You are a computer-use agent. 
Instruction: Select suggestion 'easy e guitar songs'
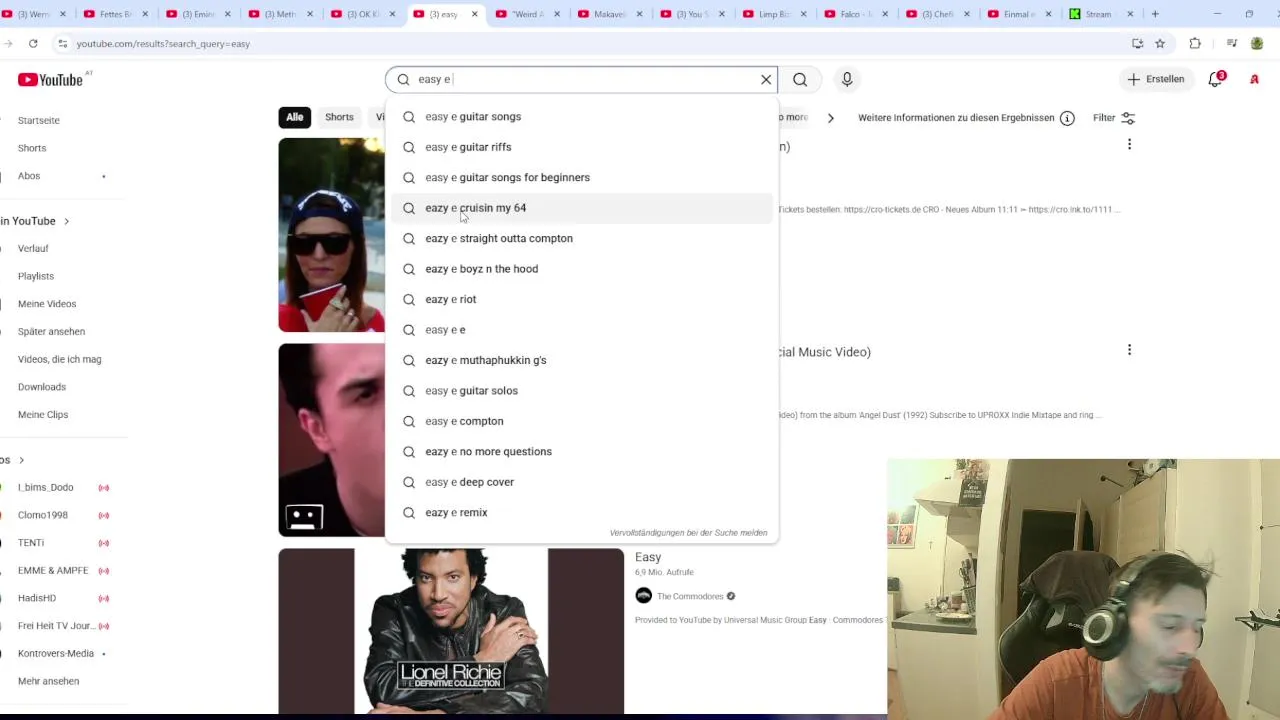coord(581,117)
